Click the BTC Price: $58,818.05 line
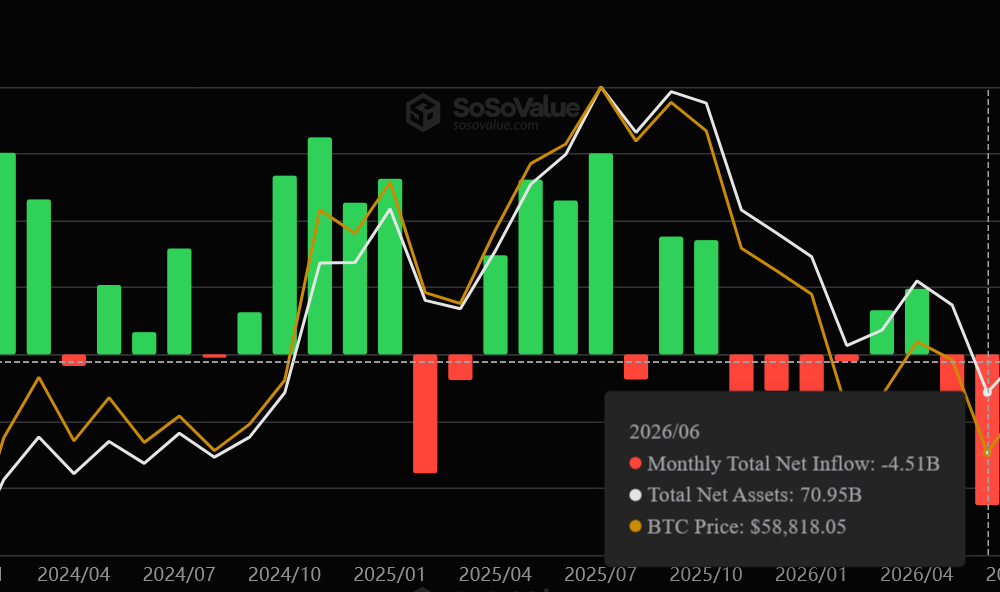This screenshot has height=592, width=1000. tap(738, 526)
